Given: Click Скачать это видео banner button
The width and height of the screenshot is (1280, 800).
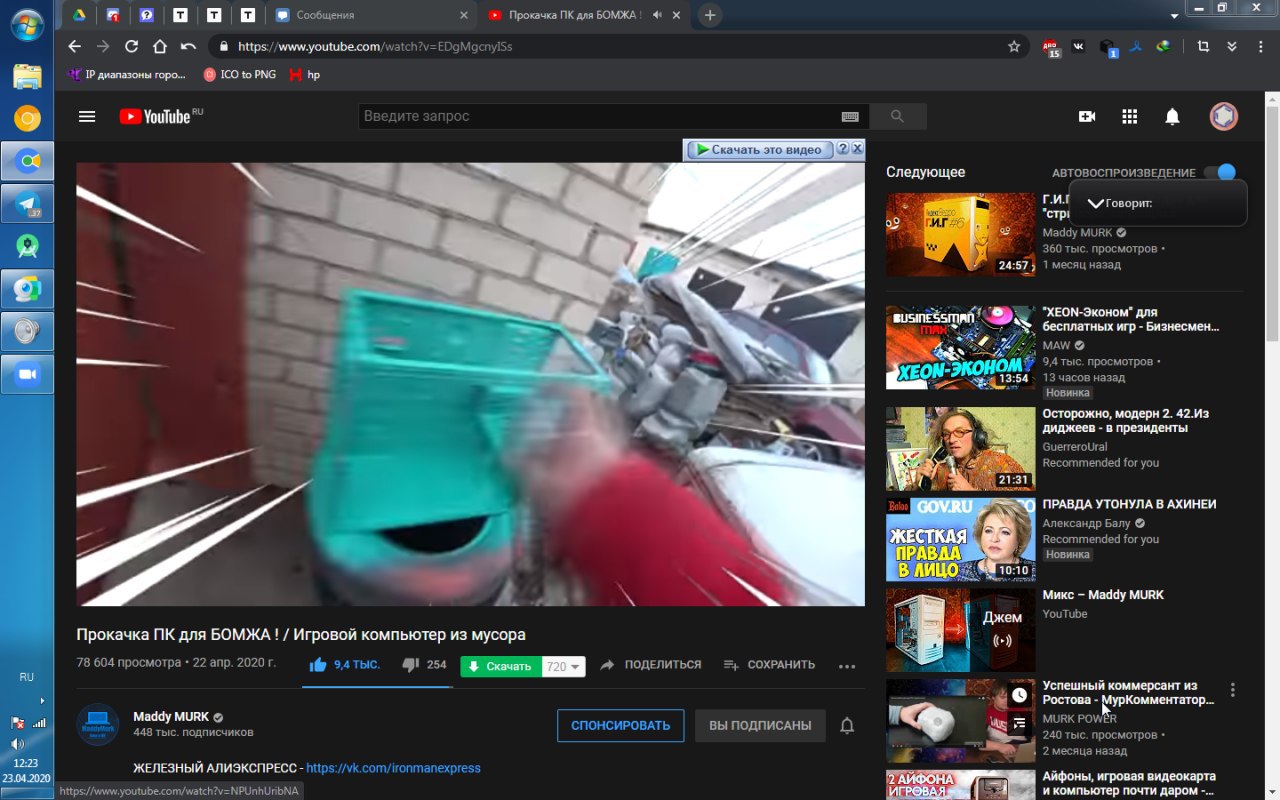Looking at the screenshot, I should click(x=759, y=149).
